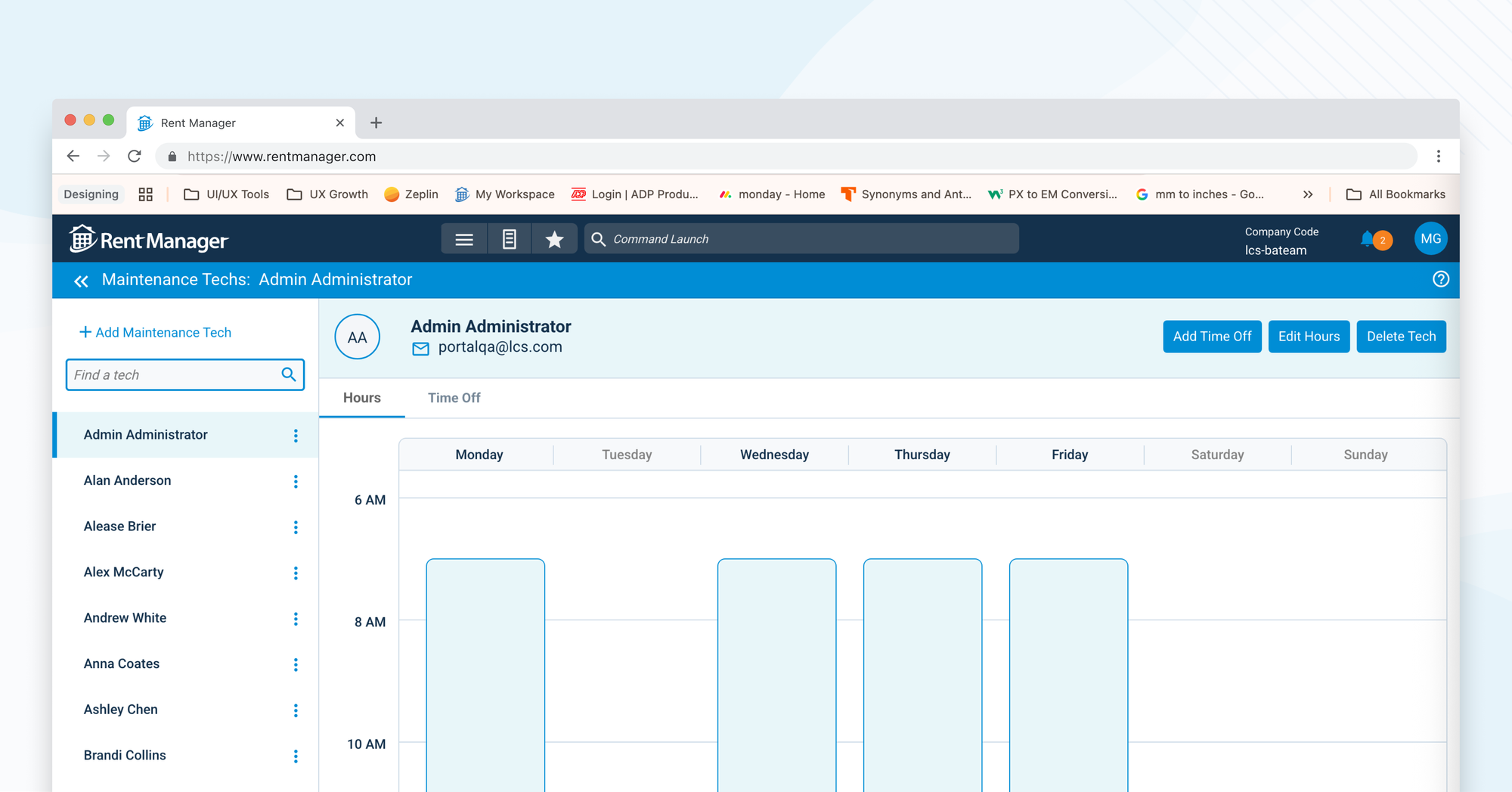Focus the Find a tech search field
The width and height of the screenshot is (1512, 792).
[185, 374]
